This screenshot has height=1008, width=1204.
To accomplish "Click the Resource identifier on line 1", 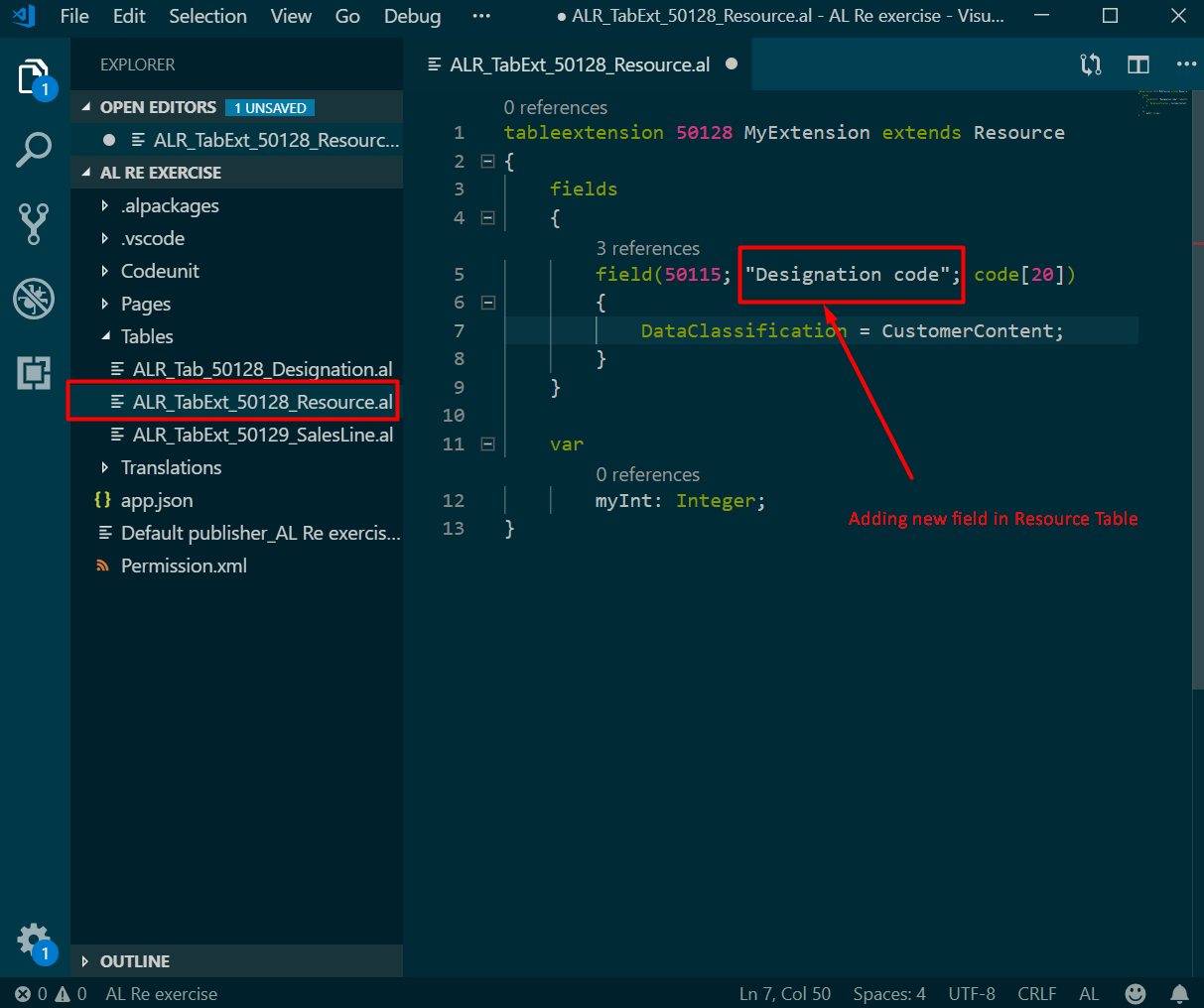I will (x=1019, y=132).
